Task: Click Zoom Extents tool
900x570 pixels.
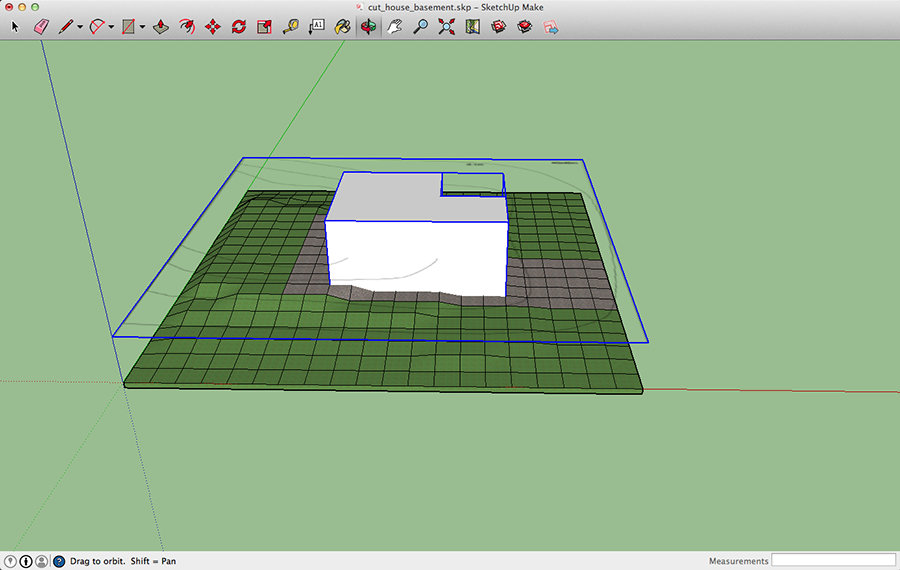Action: 447,26
